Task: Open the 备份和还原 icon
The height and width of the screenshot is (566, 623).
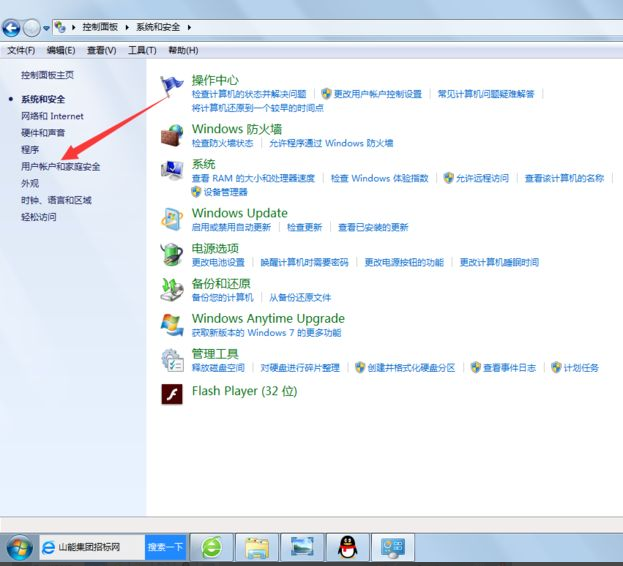Action: (172, 289)
